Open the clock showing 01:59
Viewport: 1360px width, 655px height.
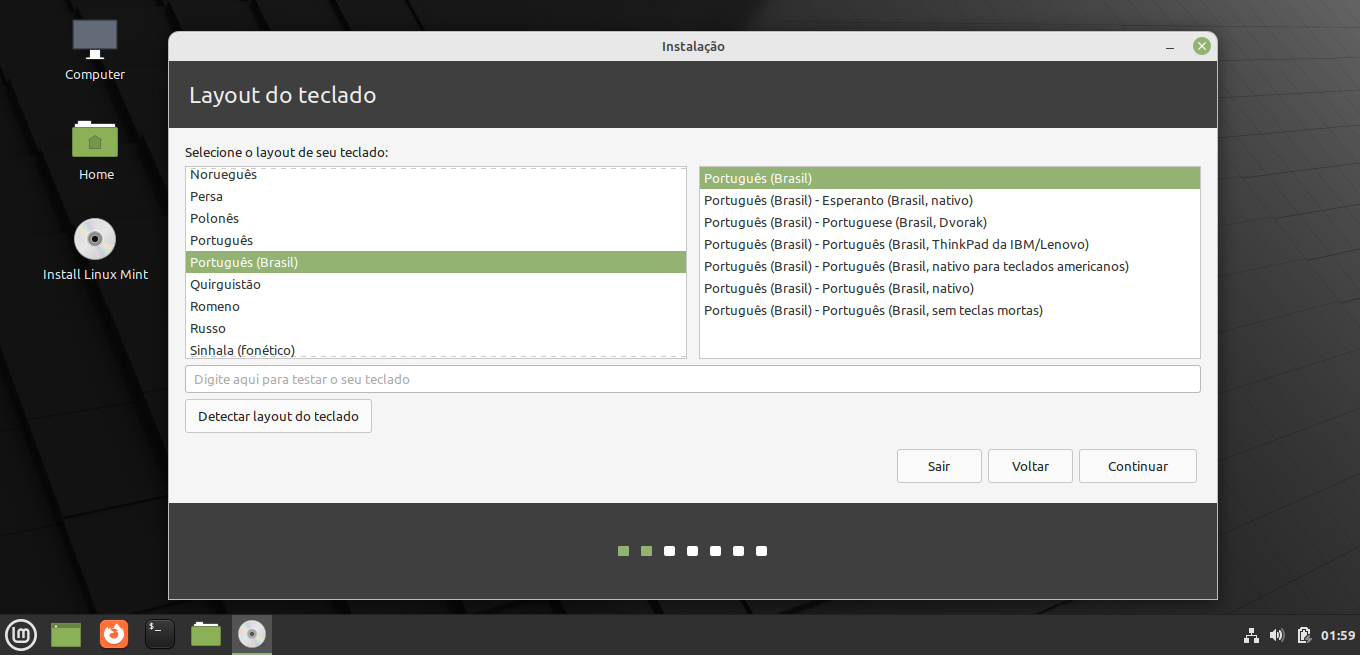tap(1338, 635)
